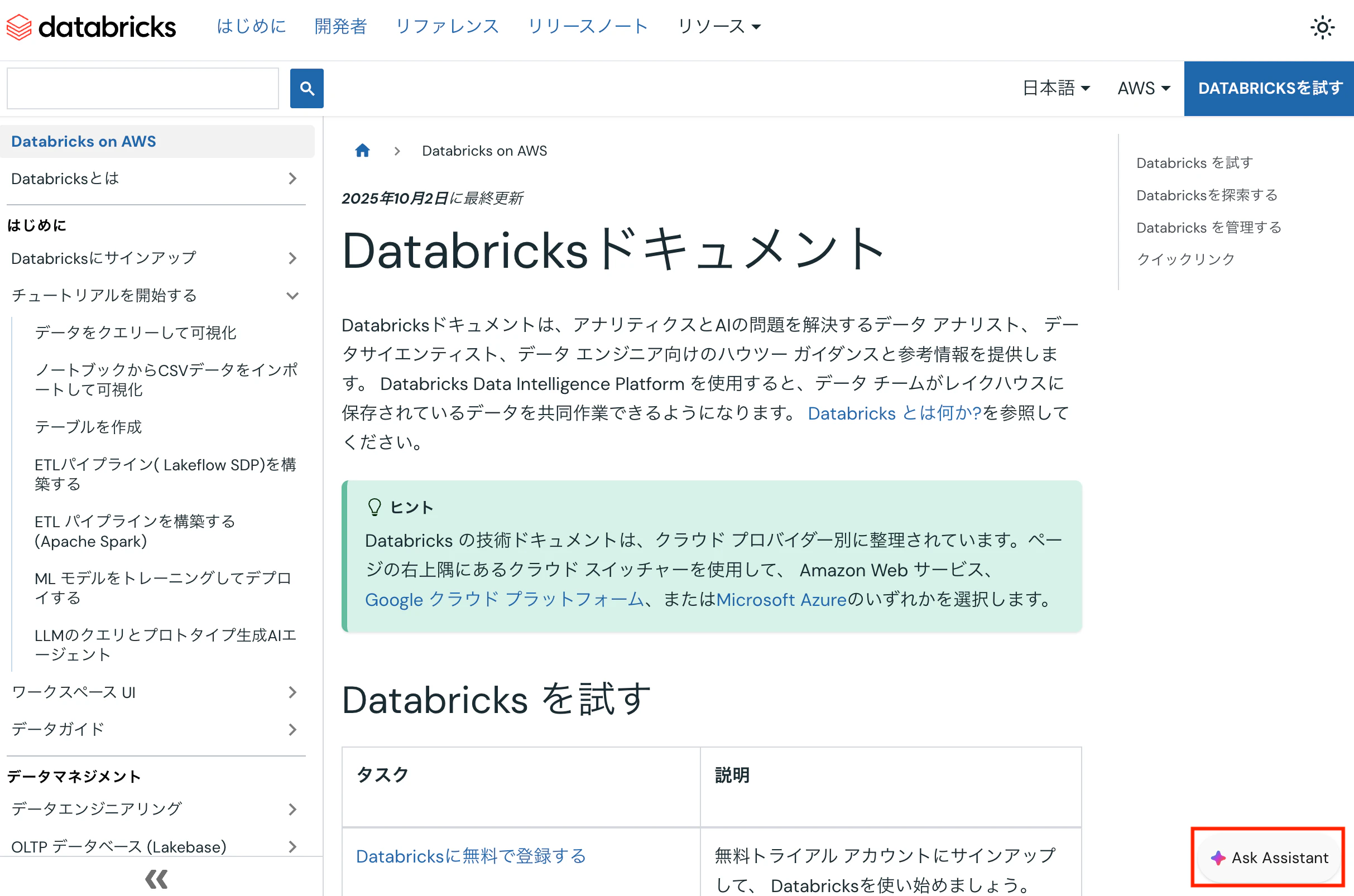Viewport: 1354px width, 896px height.
Task: Expand the OLTP データベース (Lakebase) chevron
Action: pos(292,846)
